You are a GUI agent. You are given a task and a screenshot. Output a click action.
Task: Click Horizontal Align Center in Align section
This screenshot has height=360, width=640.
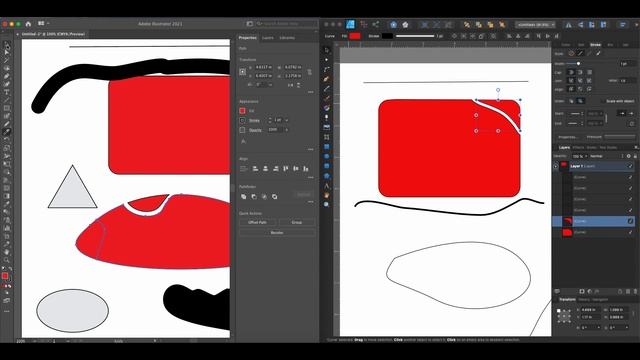266,169
